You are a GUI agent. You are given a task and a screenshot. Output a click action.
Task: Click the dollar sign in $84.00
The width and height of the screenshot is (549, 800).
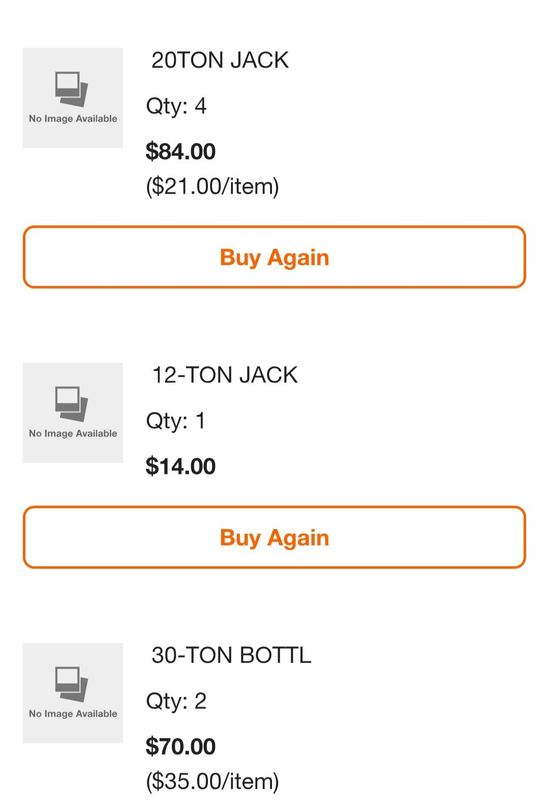pyautogui.click(x=152, y=152)
